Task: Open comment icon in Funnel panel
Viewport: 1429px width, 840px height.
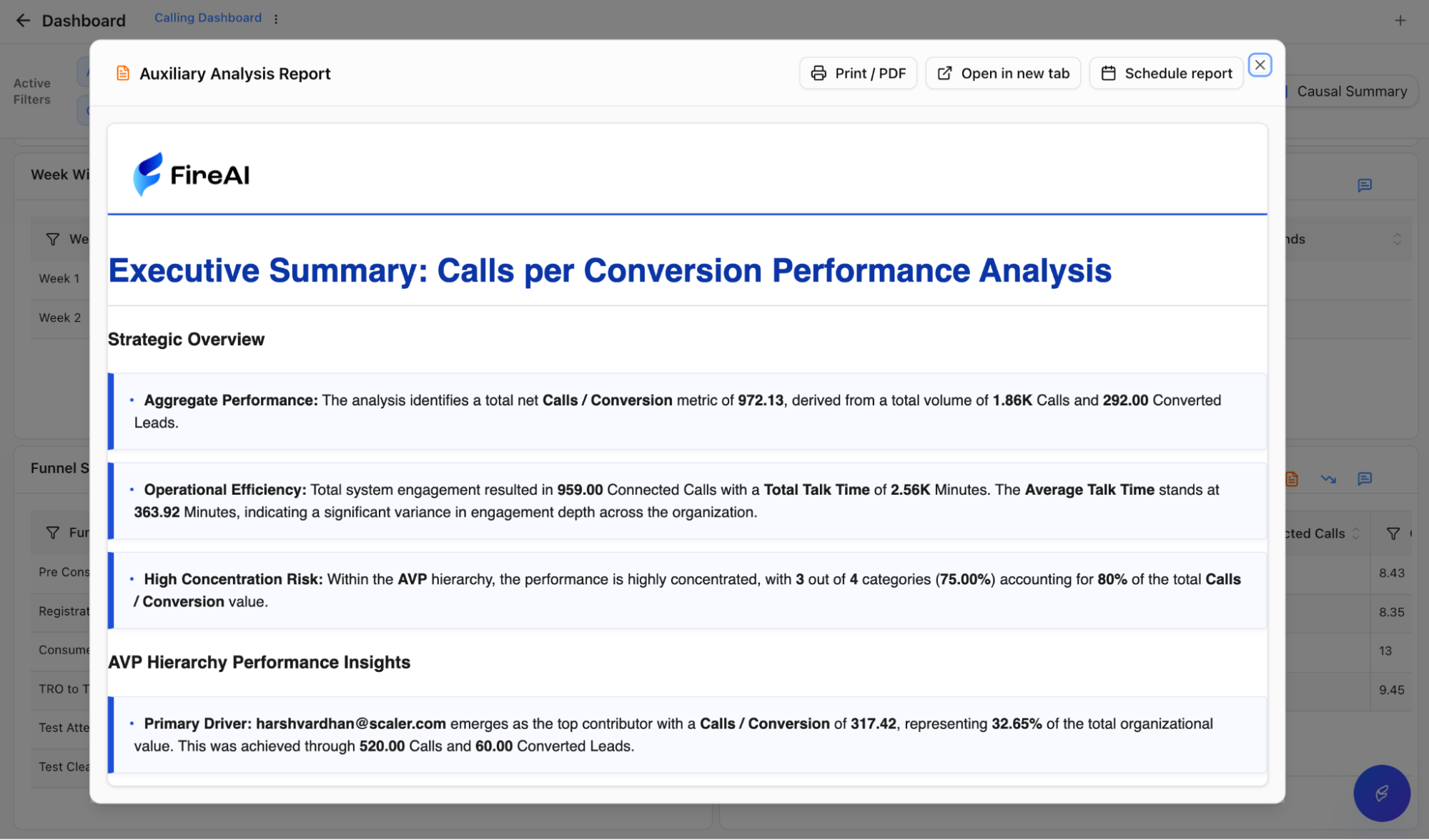Action: pos(1364,479)
